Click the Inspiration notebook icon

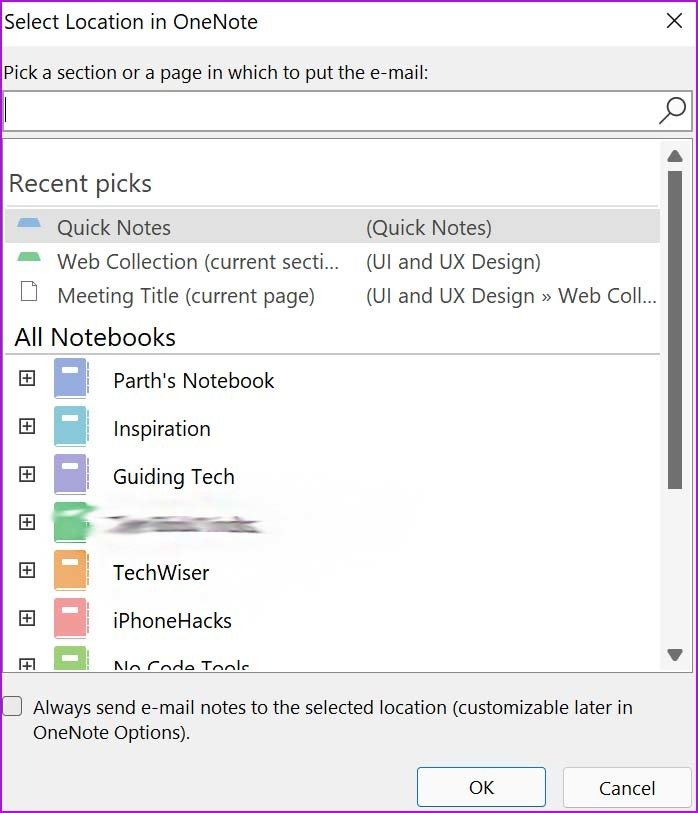point(71,427)
